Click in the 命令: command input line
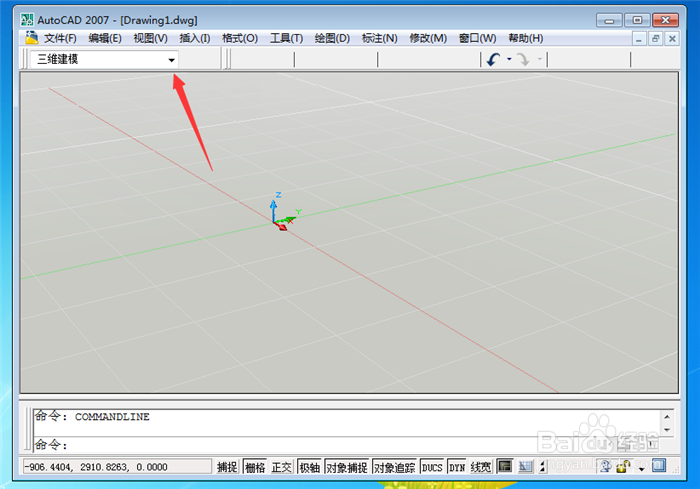The width and height of the screenshot is (700, 489). pos(346,445)
